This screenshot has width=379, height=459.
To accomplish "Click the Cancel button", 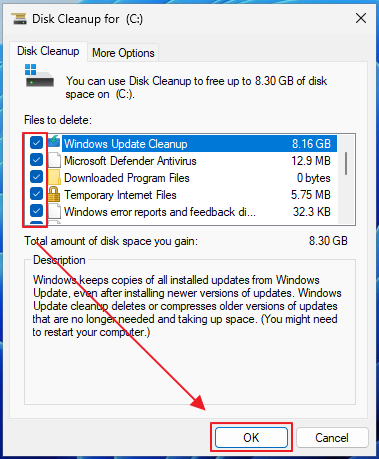I will pos(332,437).
